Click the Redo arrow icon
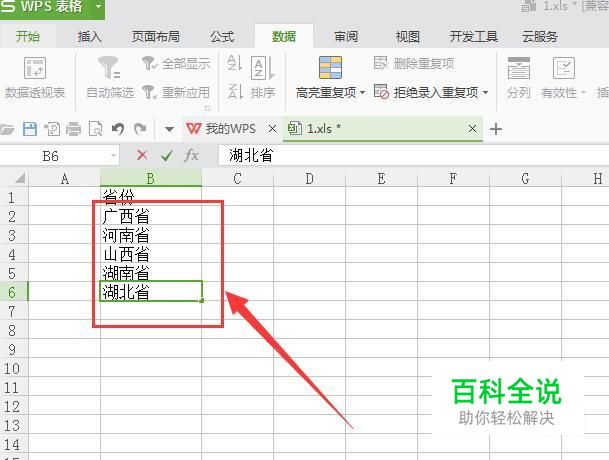The height and width of the screenshot is (460, 609). [x=140, y=129]
